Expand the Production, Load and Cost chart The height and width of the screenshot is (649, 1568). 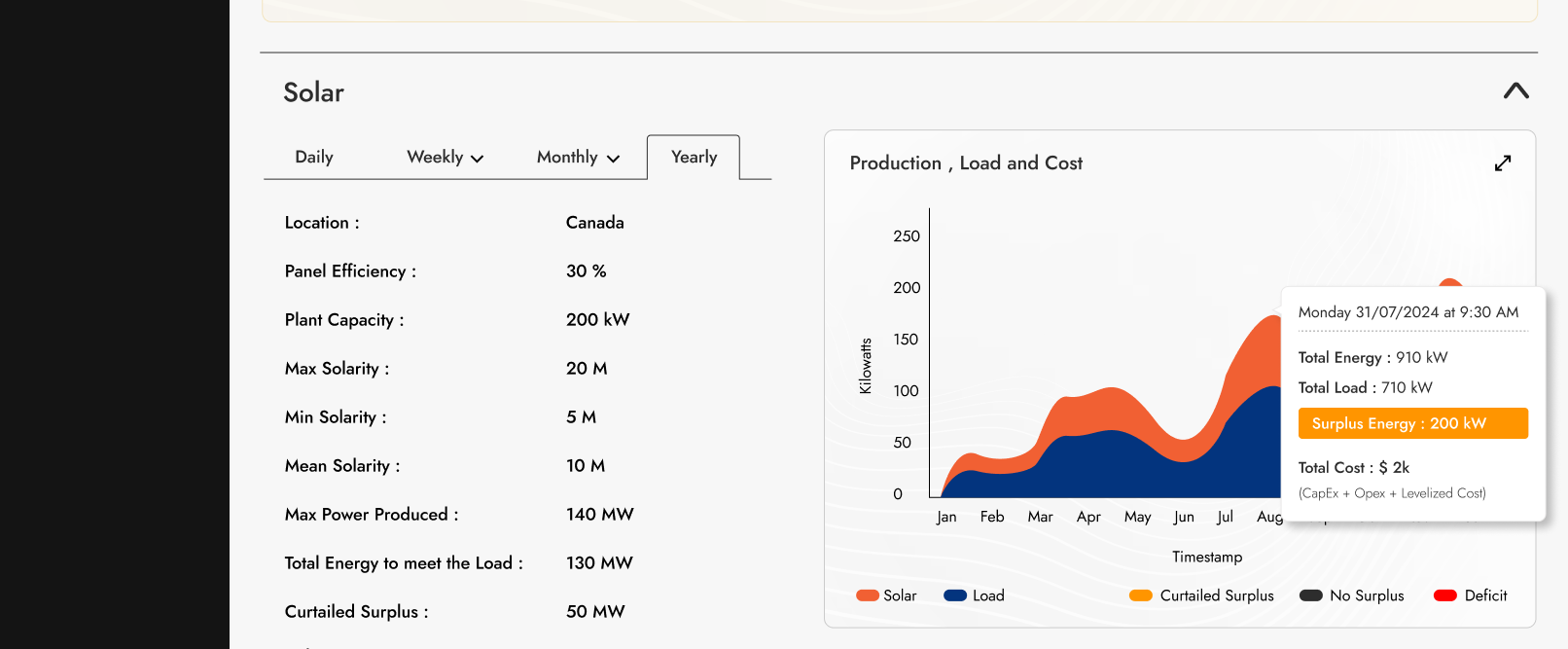point(1503,163)
